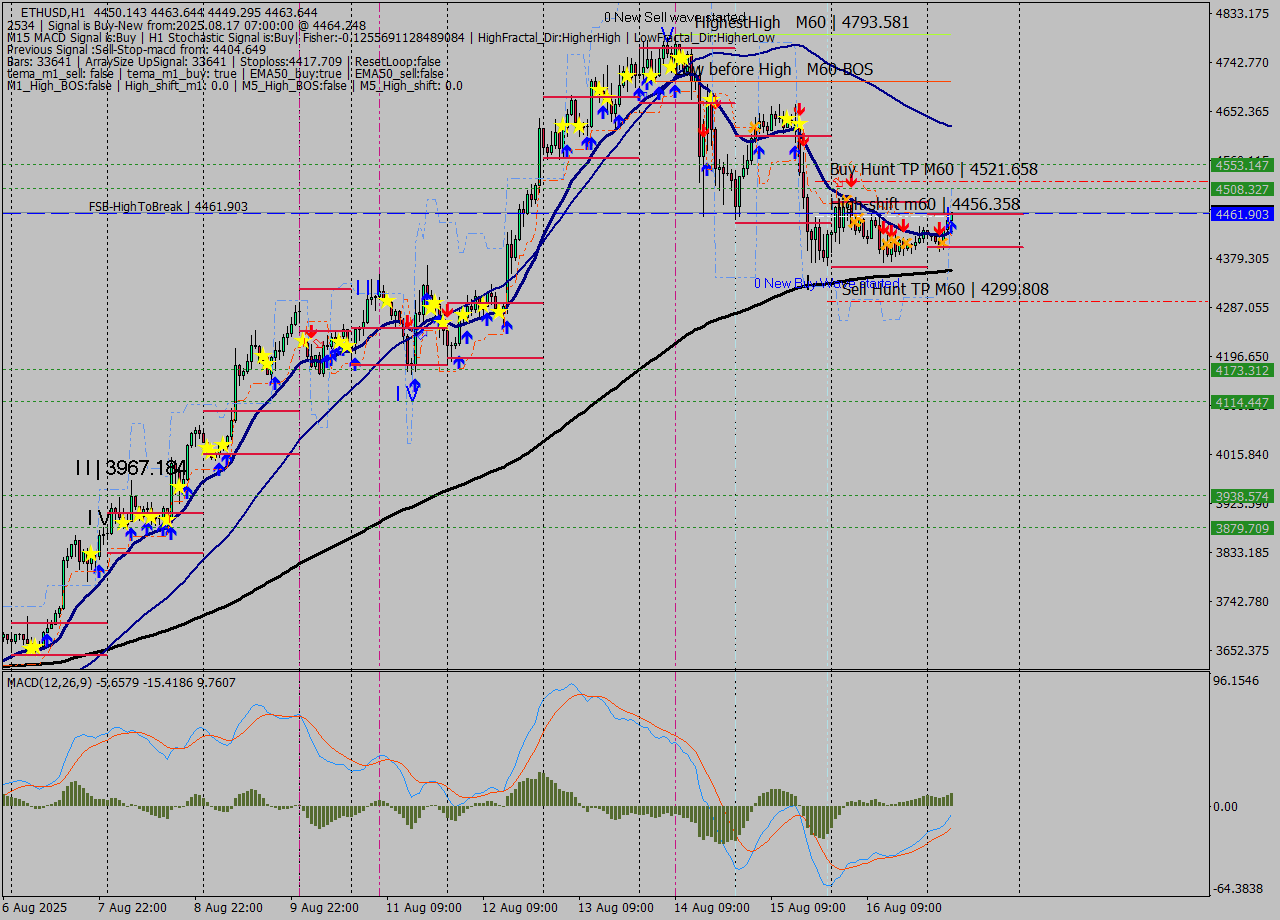Click the FSB-HighToBreak 4461.903 line label
This screenshot has height=920, width=1280.
168,207
